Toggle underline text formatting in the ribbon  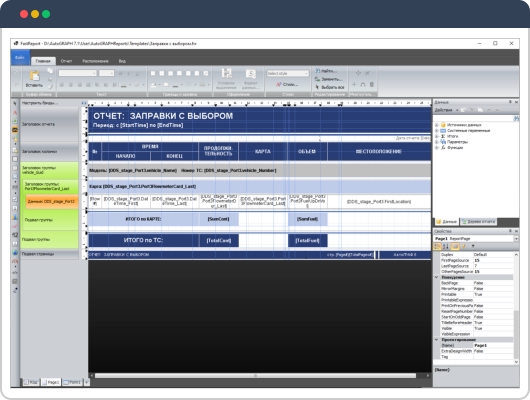[138, 73]
